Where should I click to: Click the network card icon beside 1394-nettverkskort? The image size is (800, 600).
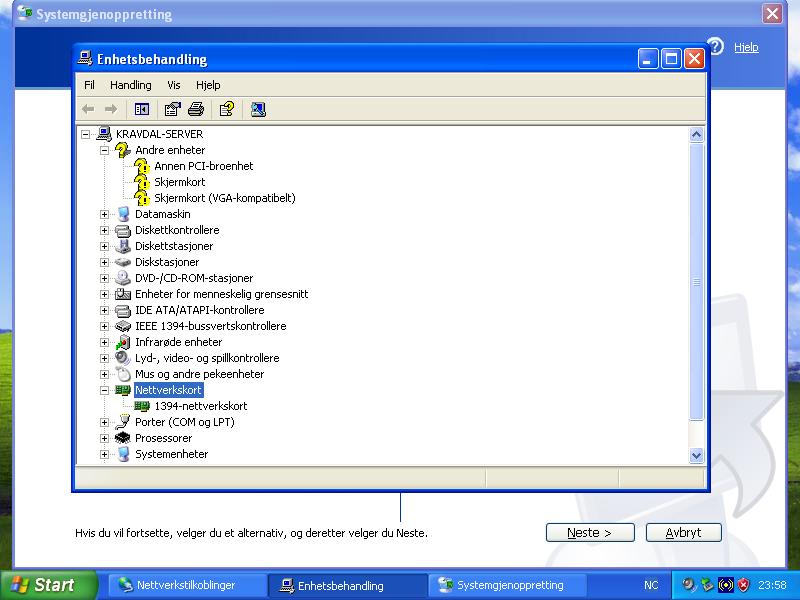[142, 406]
